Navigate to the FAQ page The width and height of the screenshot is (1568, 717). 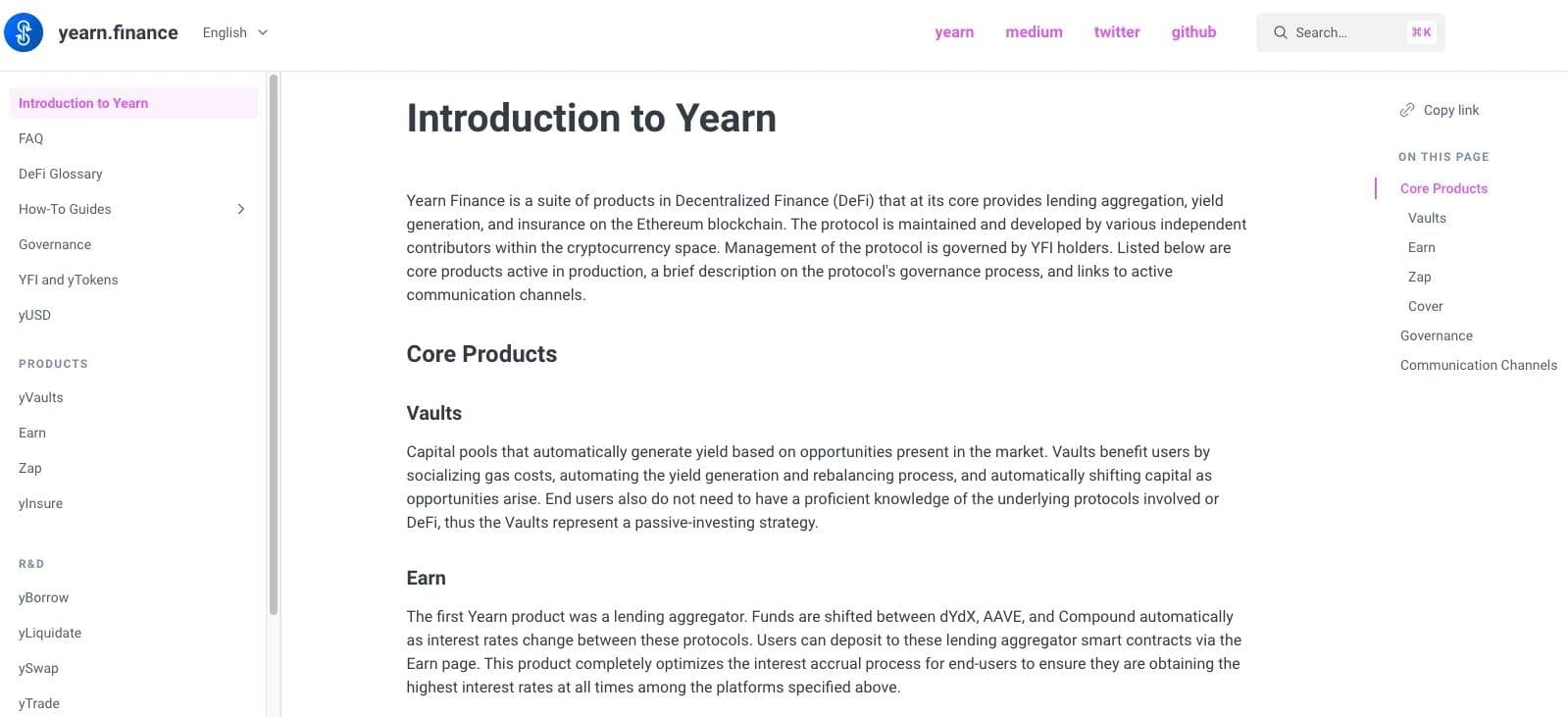point(30,138)
